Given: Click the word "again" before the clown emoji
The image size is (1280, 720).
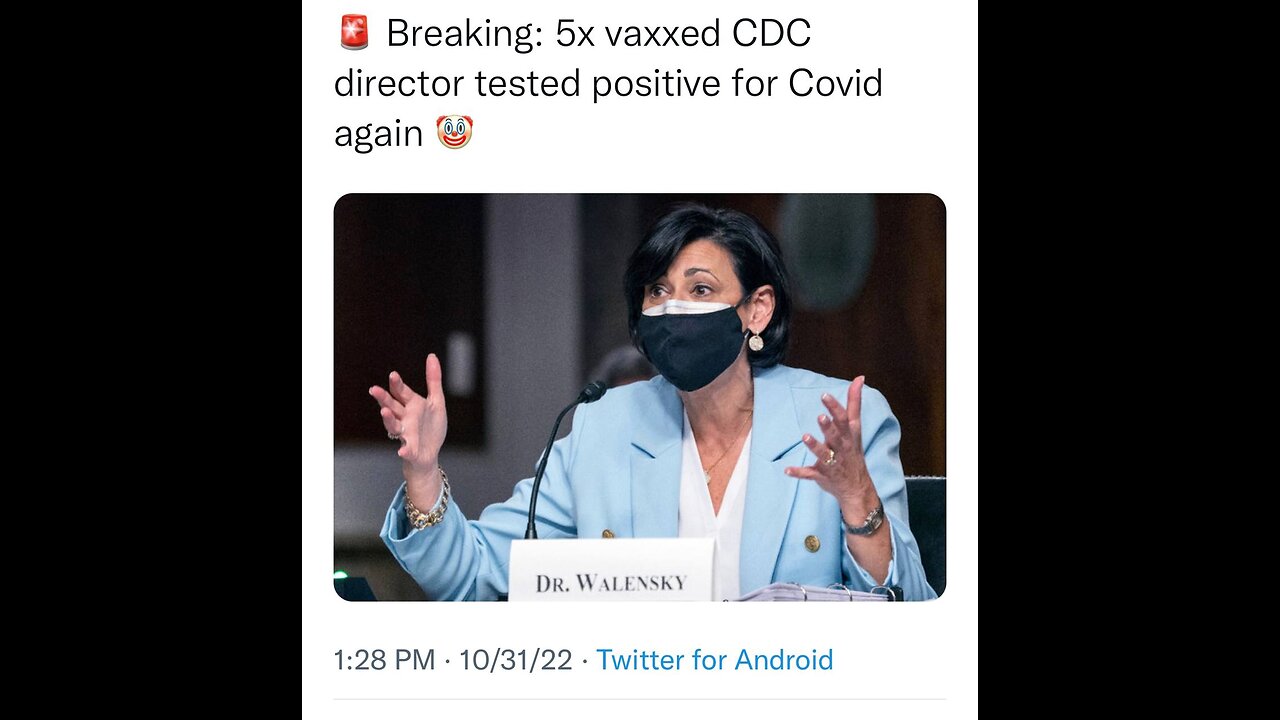Looking at the screenshot, I should tap(378, 133).
